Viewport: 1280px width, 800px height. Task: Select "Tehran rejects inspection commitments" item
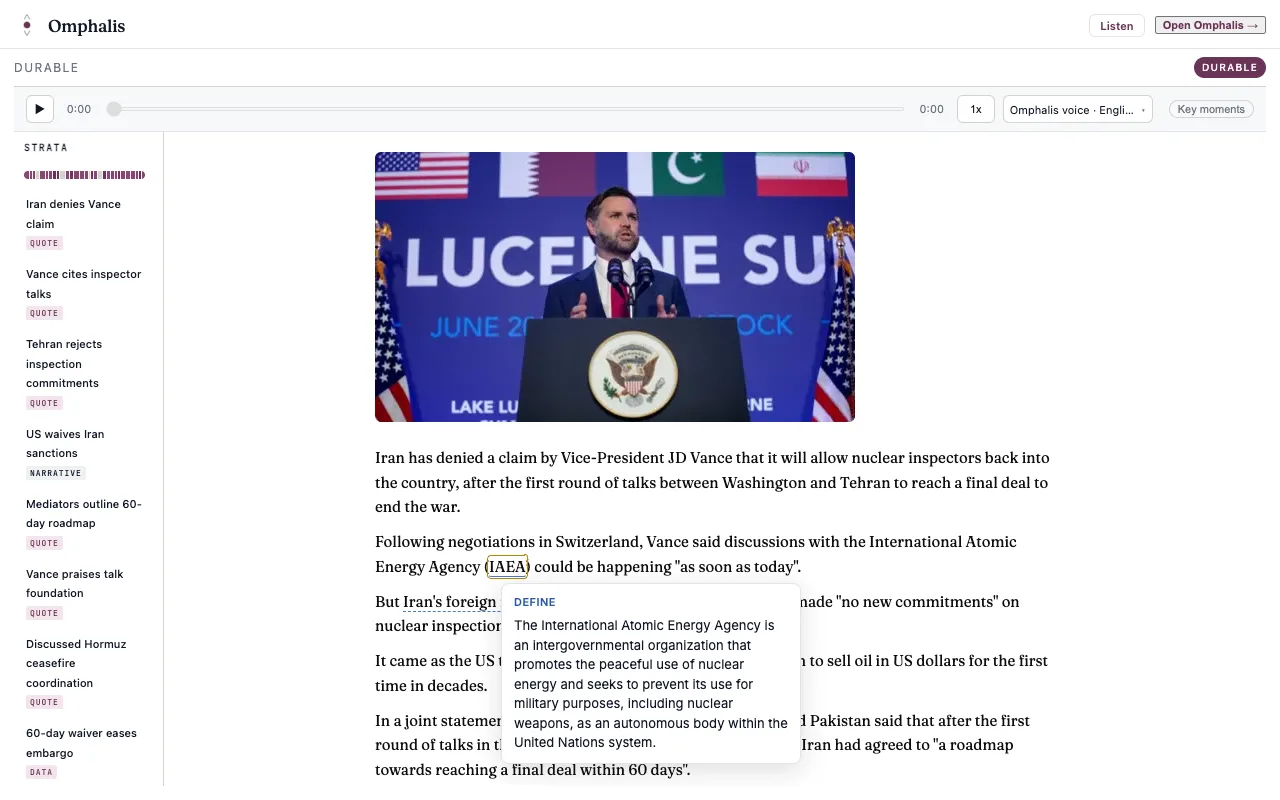85,364
